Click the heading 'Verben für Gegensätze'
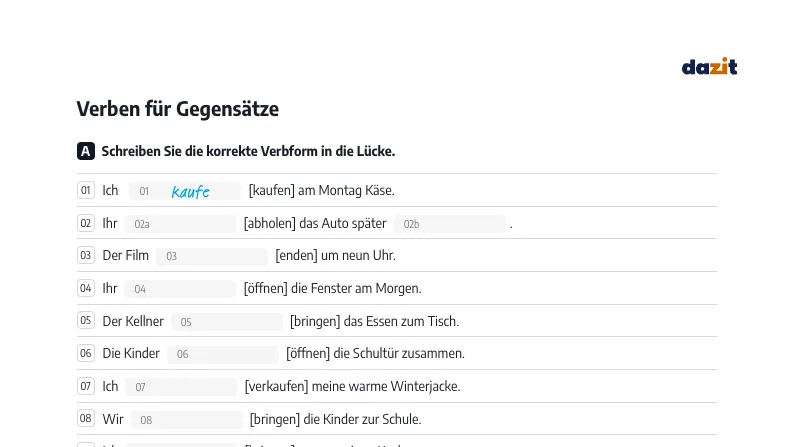Image resolution: width=794 pixels, height=447 pixels. click(178, 109)
